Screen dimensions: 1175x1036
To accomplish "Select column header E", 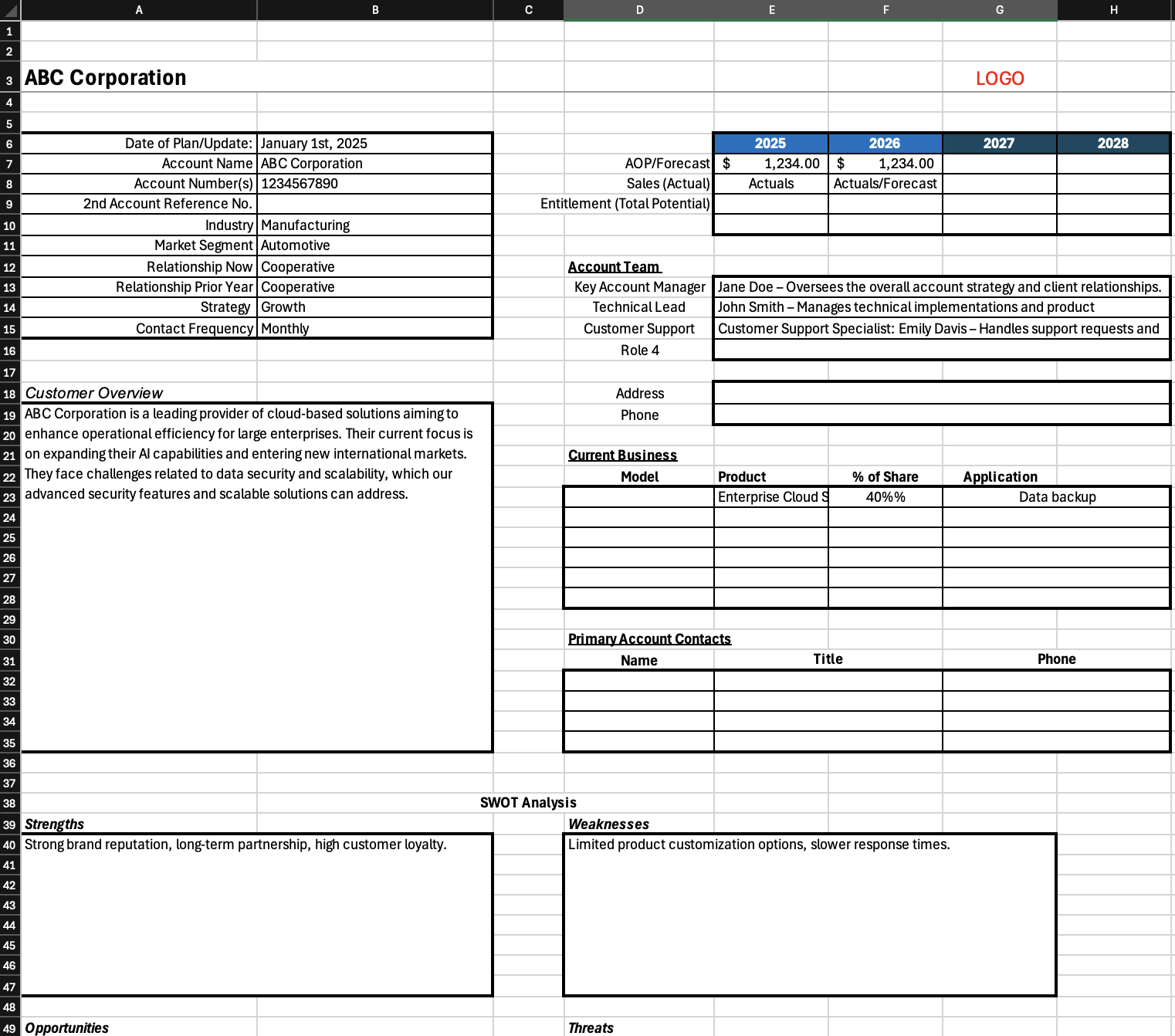I will click(x=770, y=10).
